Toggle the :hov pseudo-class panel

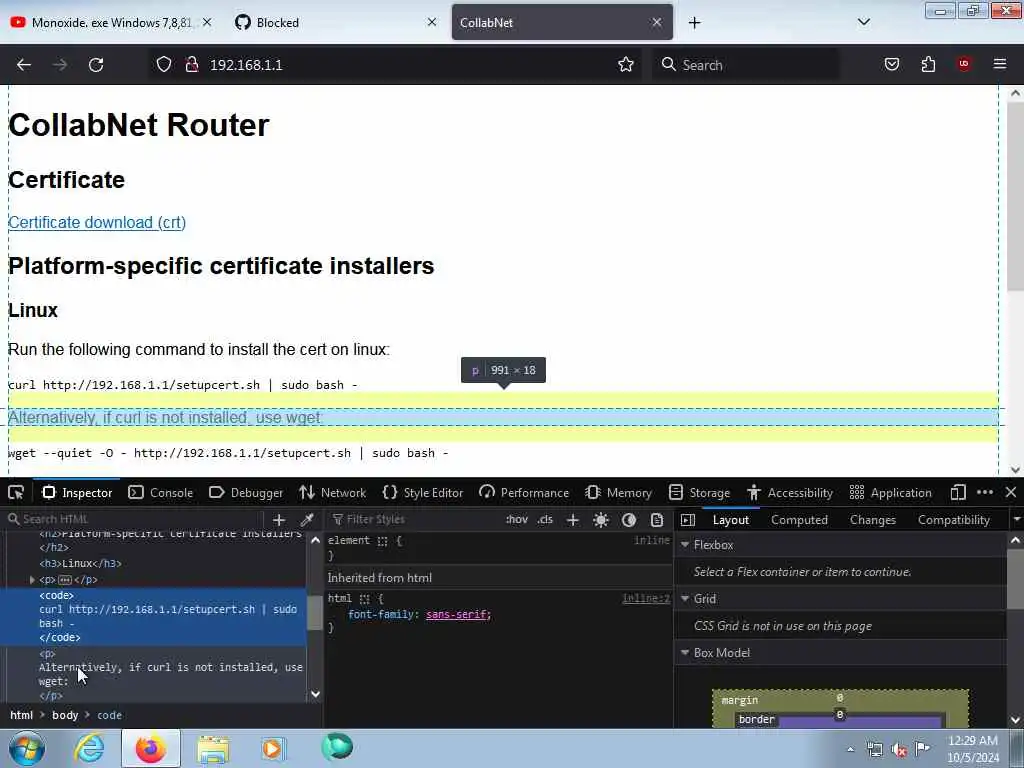coord(517,520)
